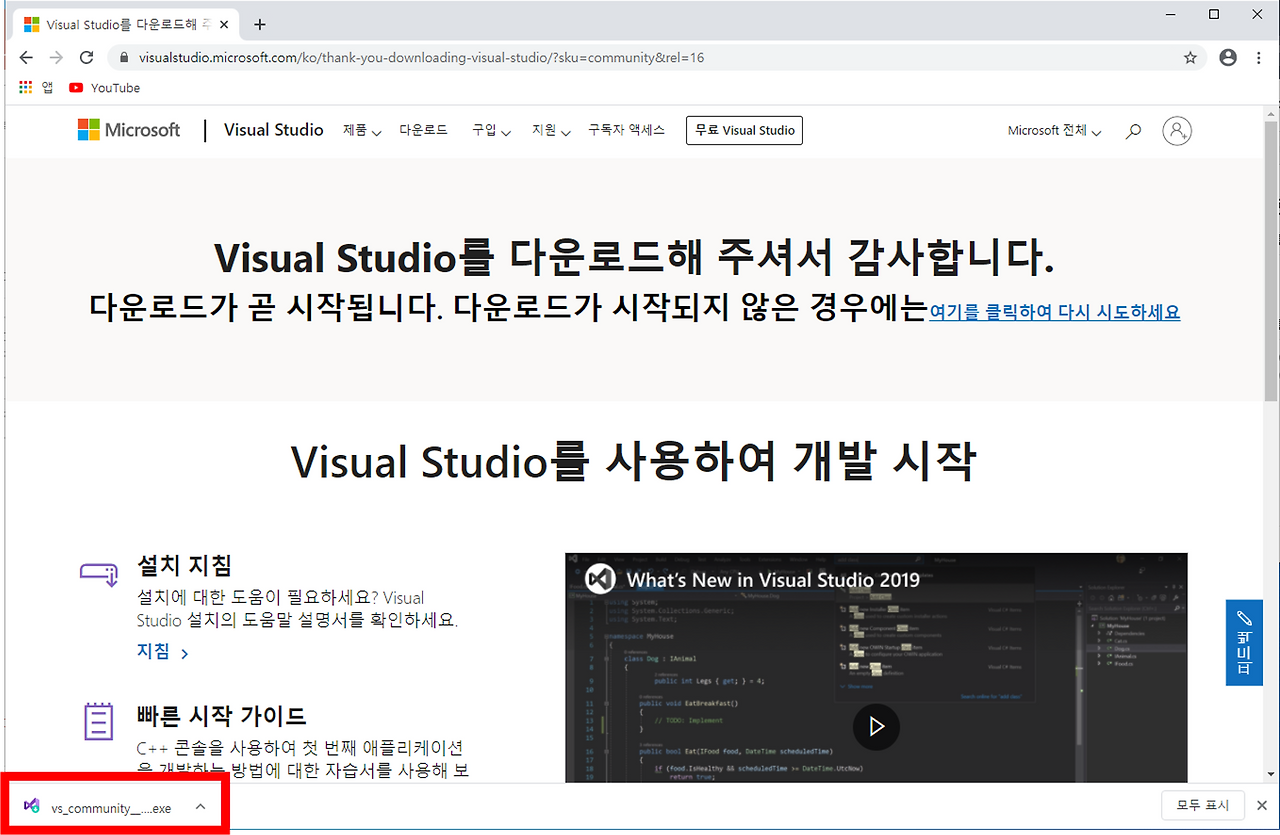Open the Visual Studio home link
The height and width of the screenshot is (835, 1280).
point(274,130)
